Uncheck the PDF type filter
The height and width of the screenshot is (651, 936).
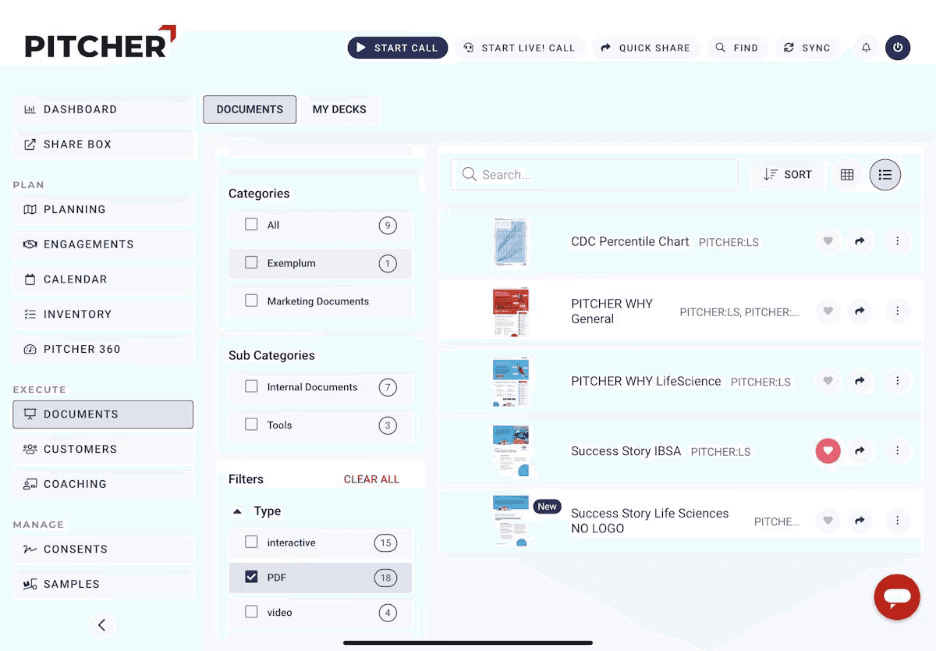click(251, 576)
